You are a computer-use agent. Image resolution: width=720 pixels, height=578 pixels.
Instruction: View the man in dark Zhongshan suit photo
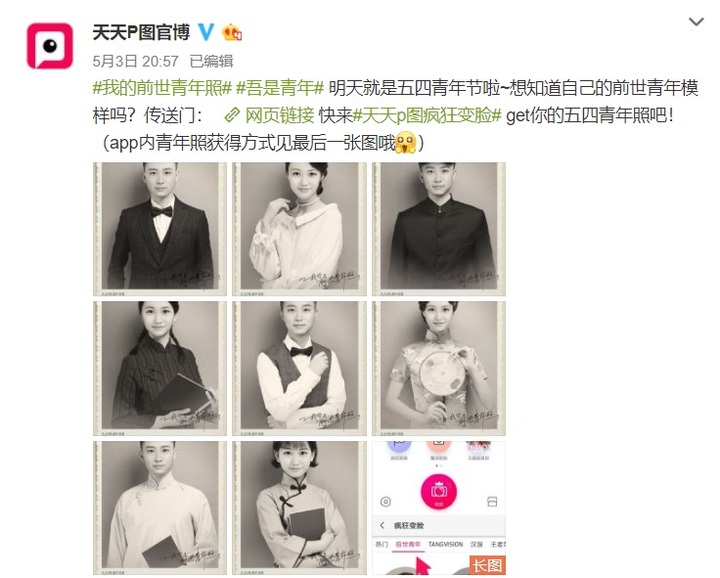[439, 229]
